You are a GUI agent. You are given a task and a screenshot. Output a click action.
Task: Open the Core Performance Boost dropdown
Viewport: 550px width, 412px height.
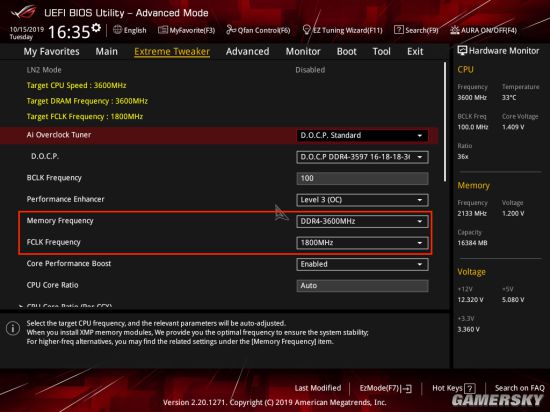[x=362, y=264]
